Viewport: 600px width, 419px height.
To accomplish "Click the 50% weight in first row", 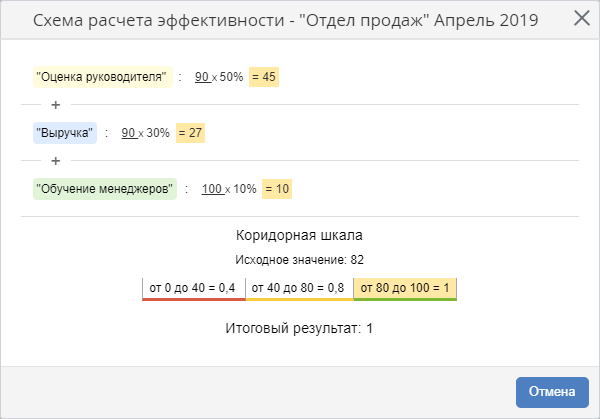I will point(231,76).
